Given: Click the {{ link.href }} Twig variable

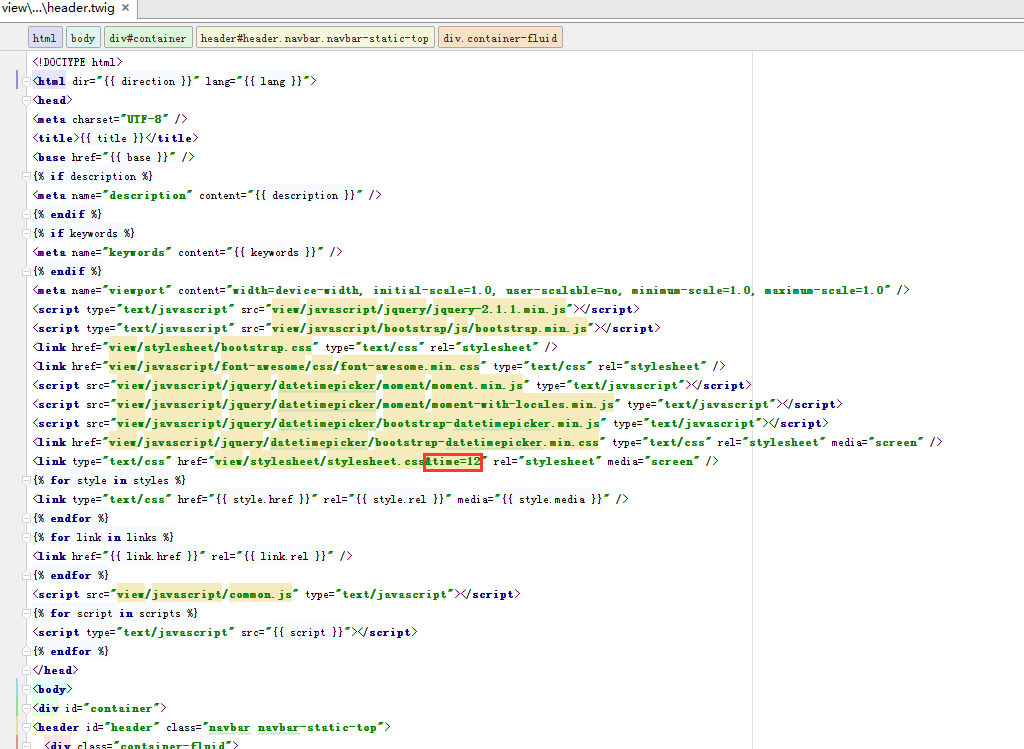Looking at the screenshot, I should [x=153, y=556].
